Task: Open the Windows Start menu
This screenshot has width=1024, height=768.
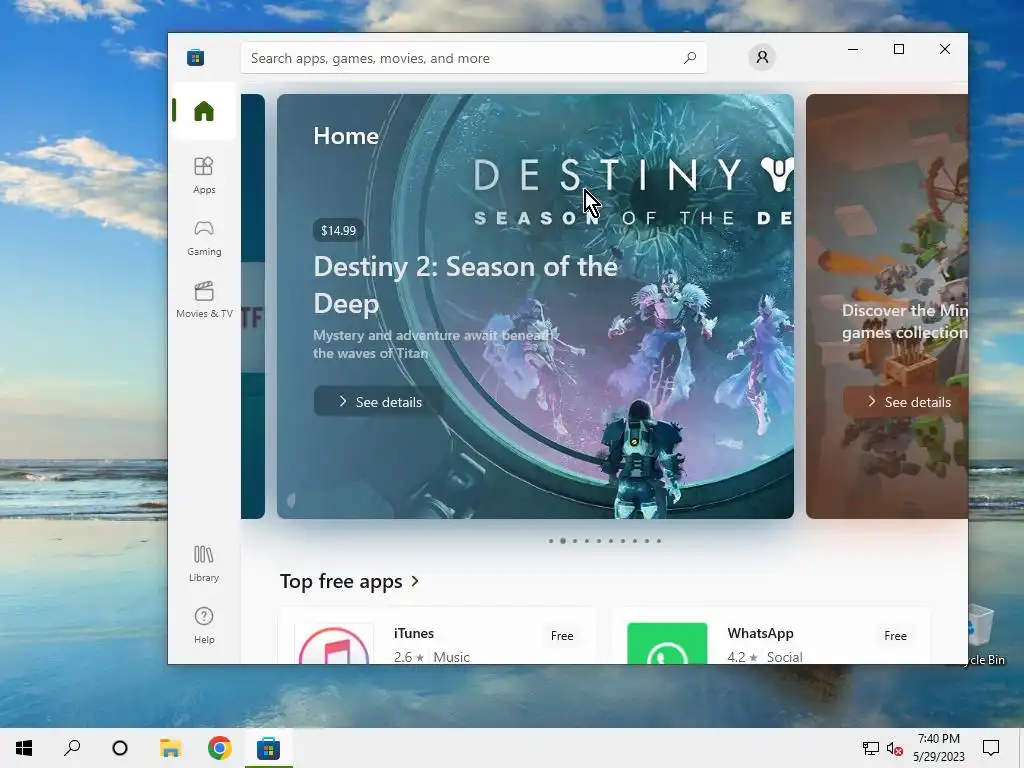Action: click(24, 748)
